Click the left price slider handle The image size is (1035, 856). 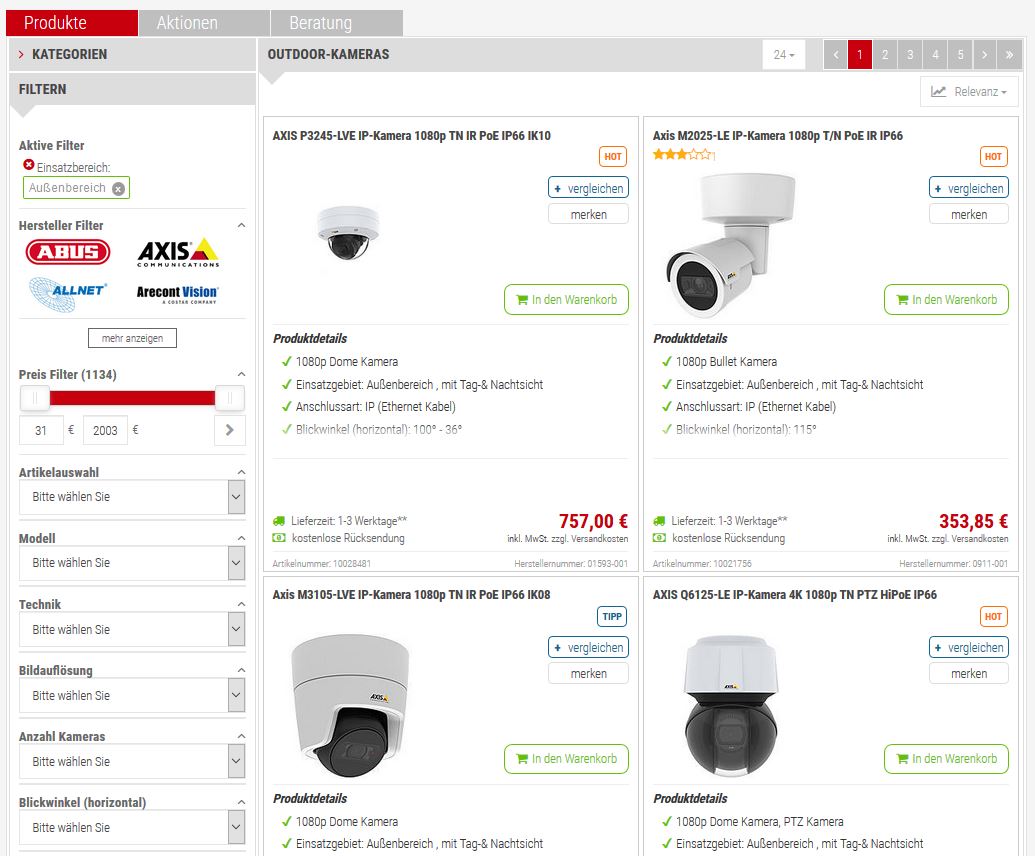pos(34,398)
